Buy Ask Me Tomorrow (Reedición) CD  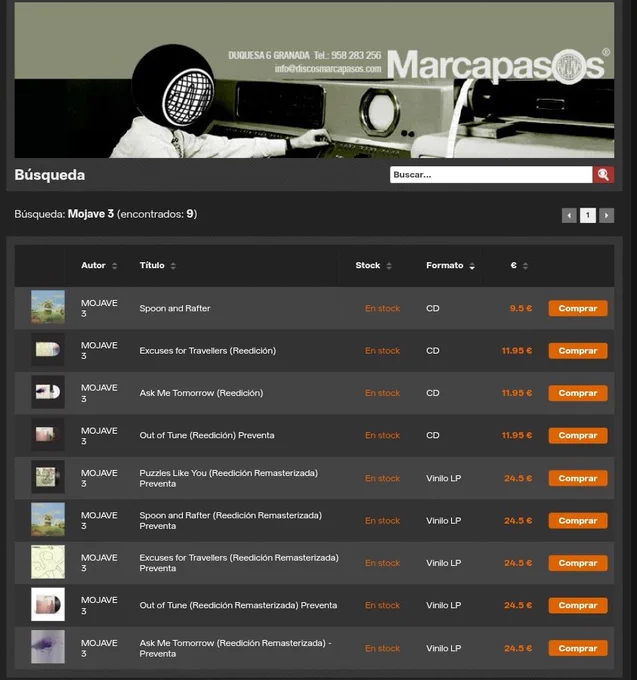(578, 393)
